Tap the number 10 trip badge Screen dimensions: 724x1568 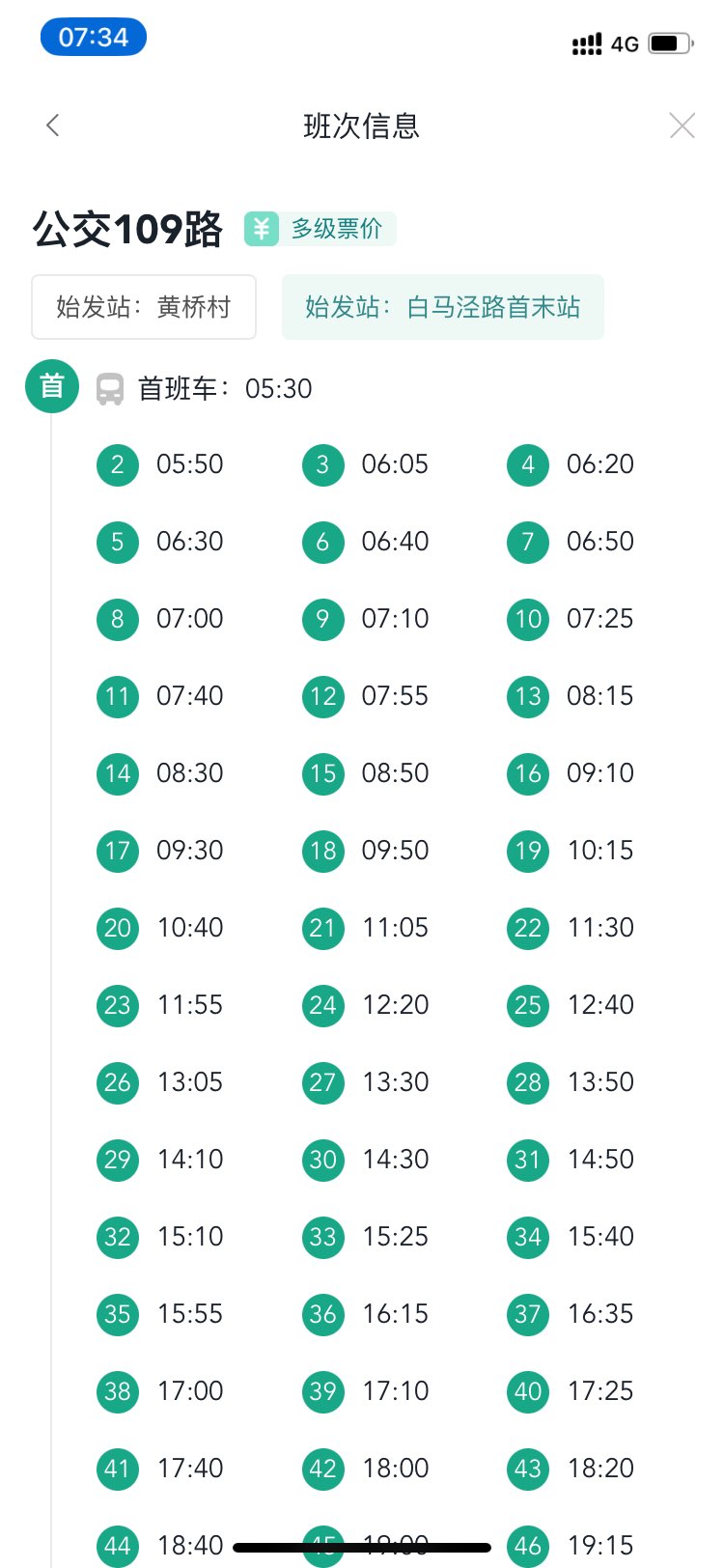coord(528,619)
